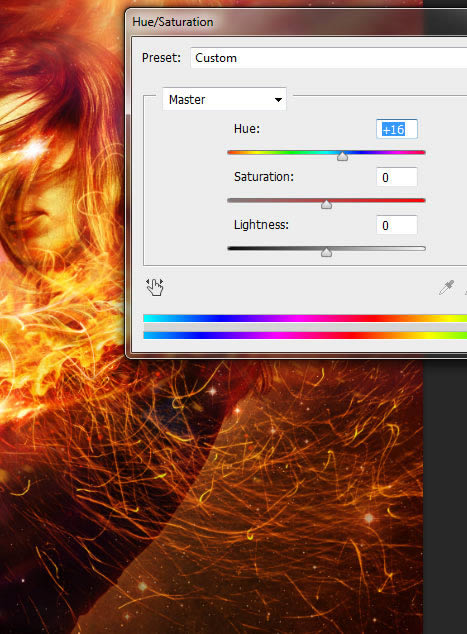The image size is (467, 634).
Task: Click the Saturation: label
Action: tap(264, 177)
